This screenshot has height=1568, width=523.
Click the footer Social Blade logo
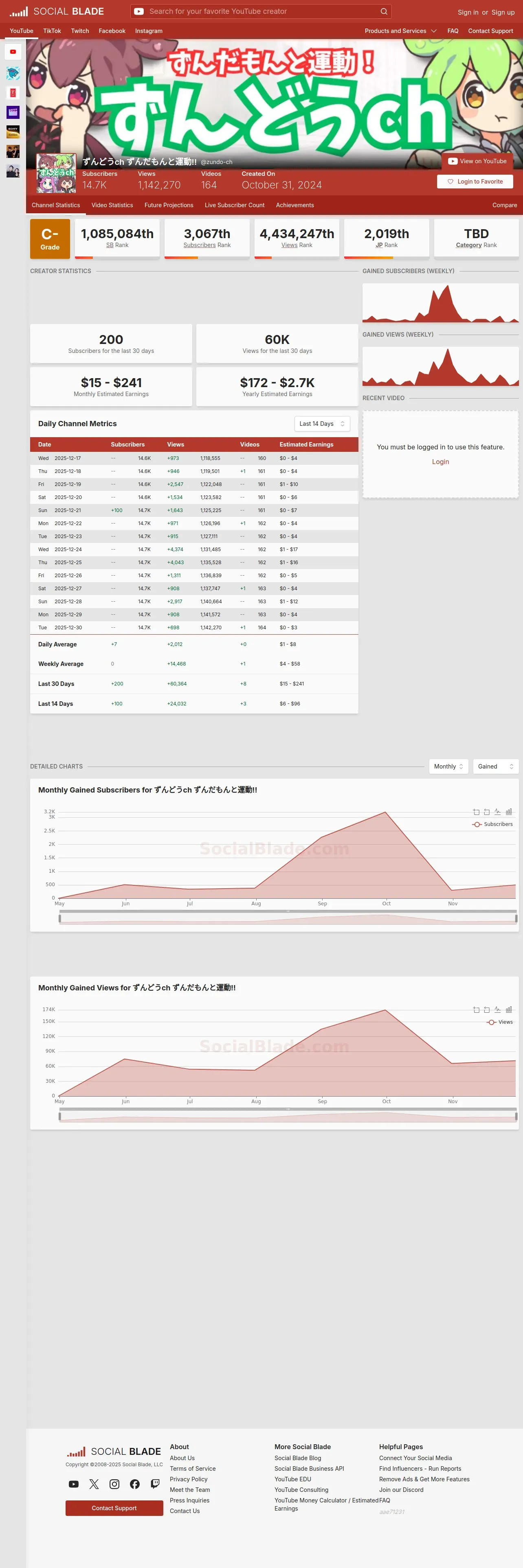[114, 1452]
